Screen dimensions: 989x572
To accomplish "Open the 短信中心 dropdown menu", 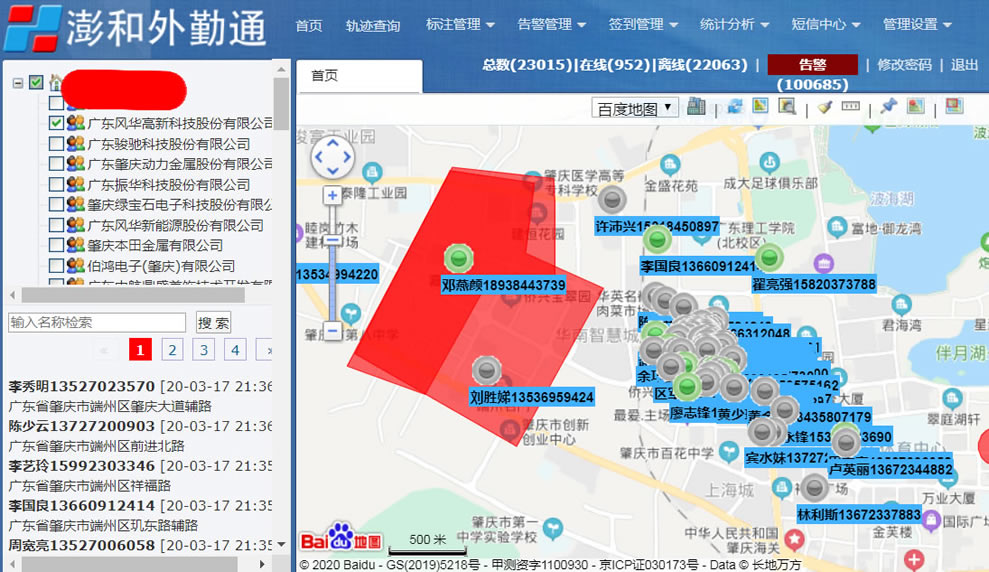I will pos(826,25).
